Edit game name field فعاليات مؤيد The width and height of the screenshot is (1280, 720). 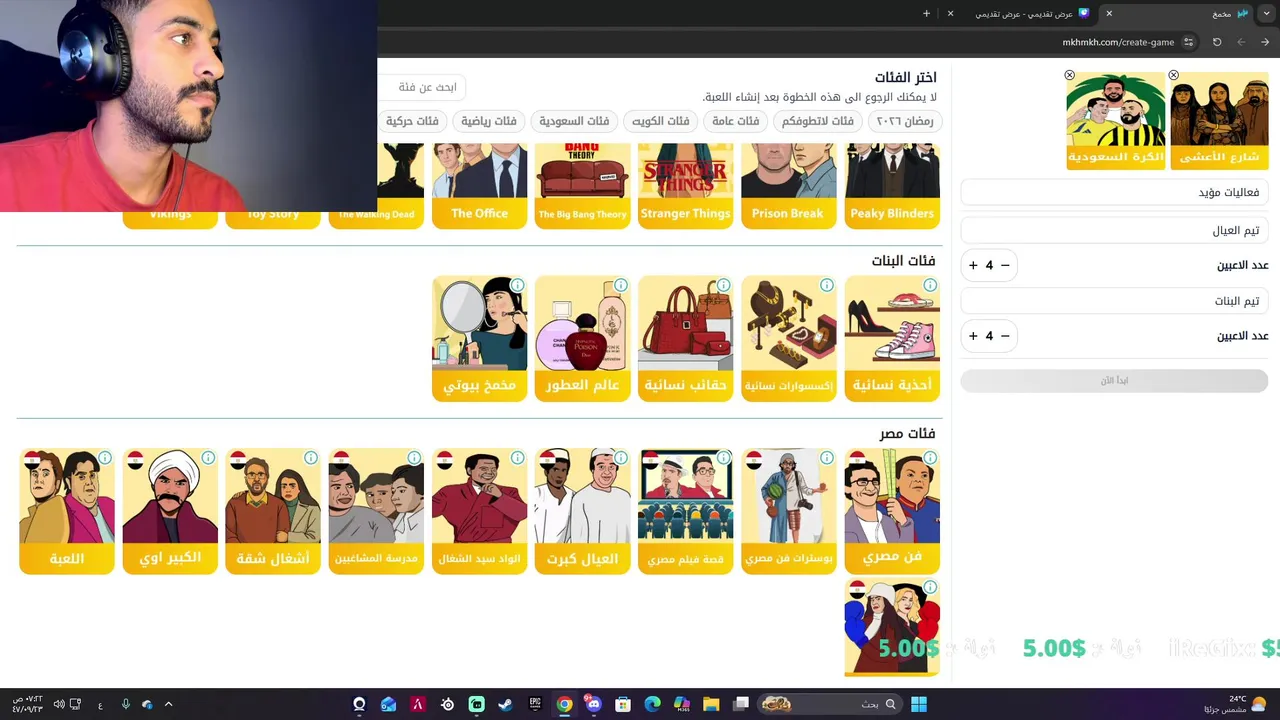(x=1114, y=192)
